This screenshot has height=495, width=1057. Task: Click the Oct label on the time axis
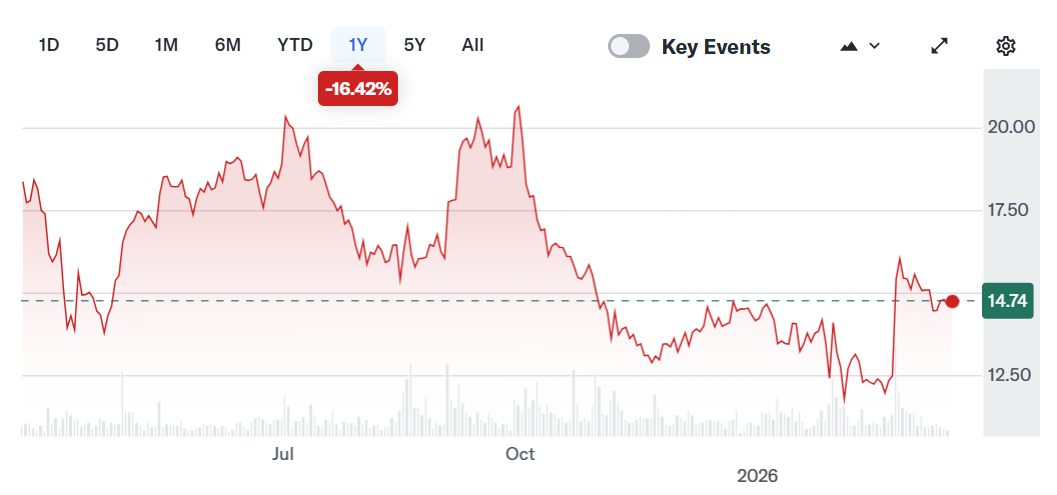520,454
